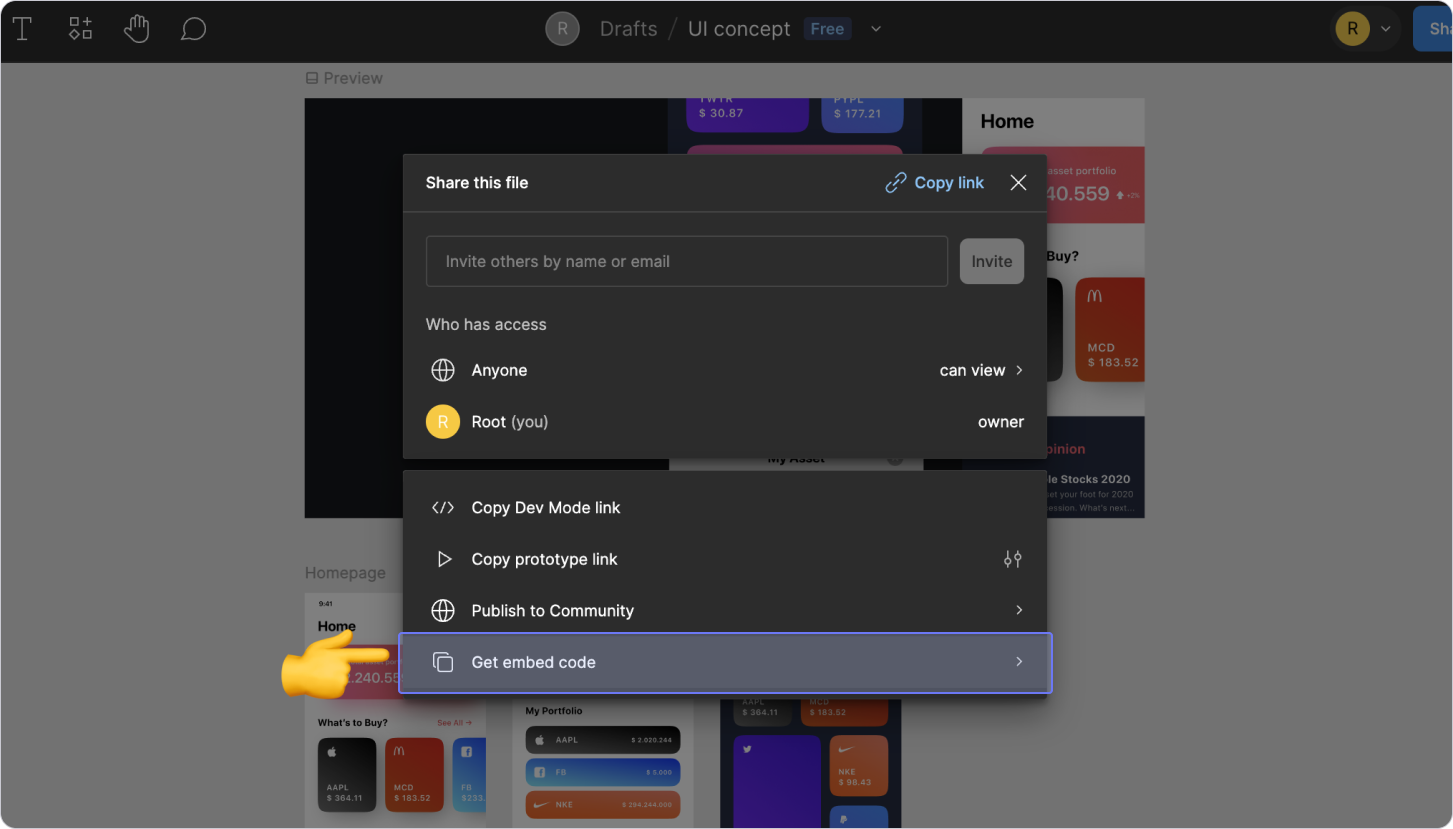Select Get embed code option
The image size is (1453, 829).
click(x=533, y=662)
